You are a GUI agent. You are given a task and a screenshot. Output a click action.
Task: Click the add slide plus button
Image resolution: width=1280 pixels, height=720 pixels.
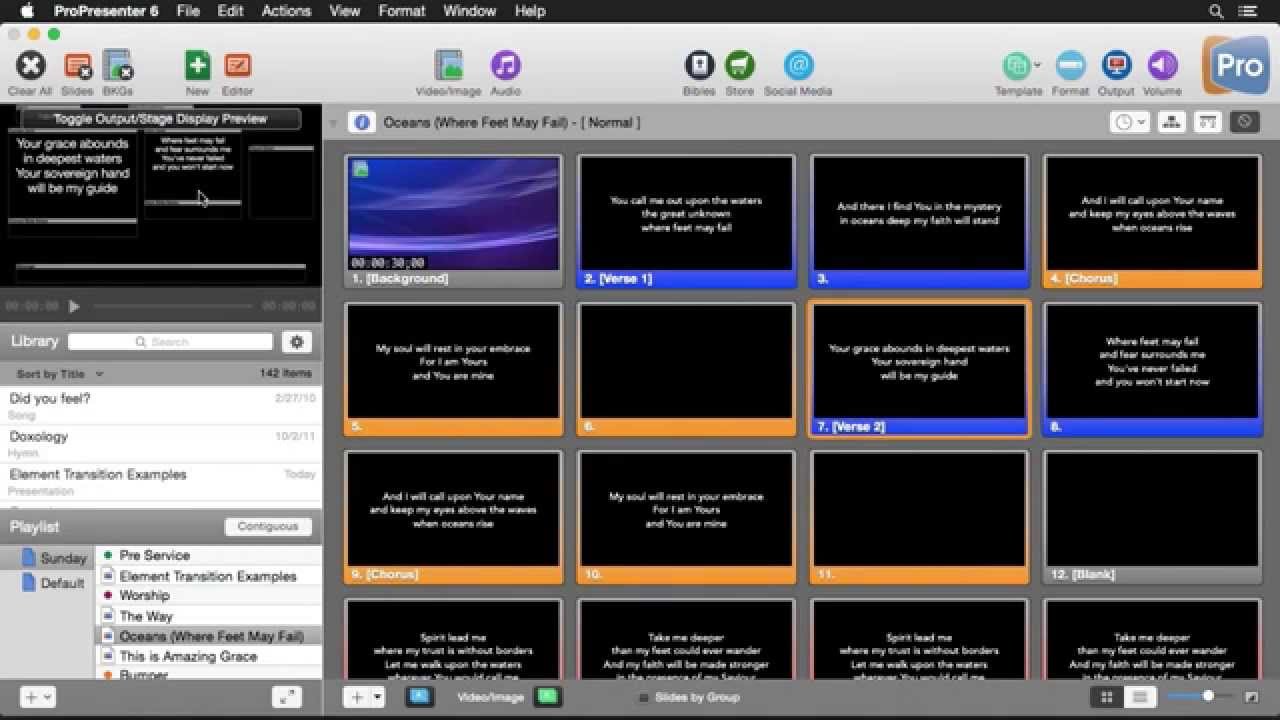pyautogui.click(x=357, y=697)
